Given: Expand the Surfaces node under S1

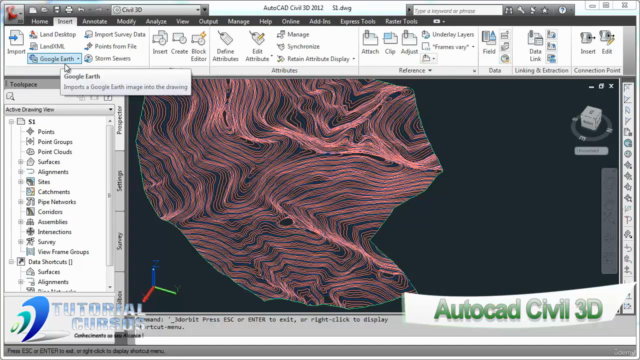Looking at the screenshot, I should (21, 162).
